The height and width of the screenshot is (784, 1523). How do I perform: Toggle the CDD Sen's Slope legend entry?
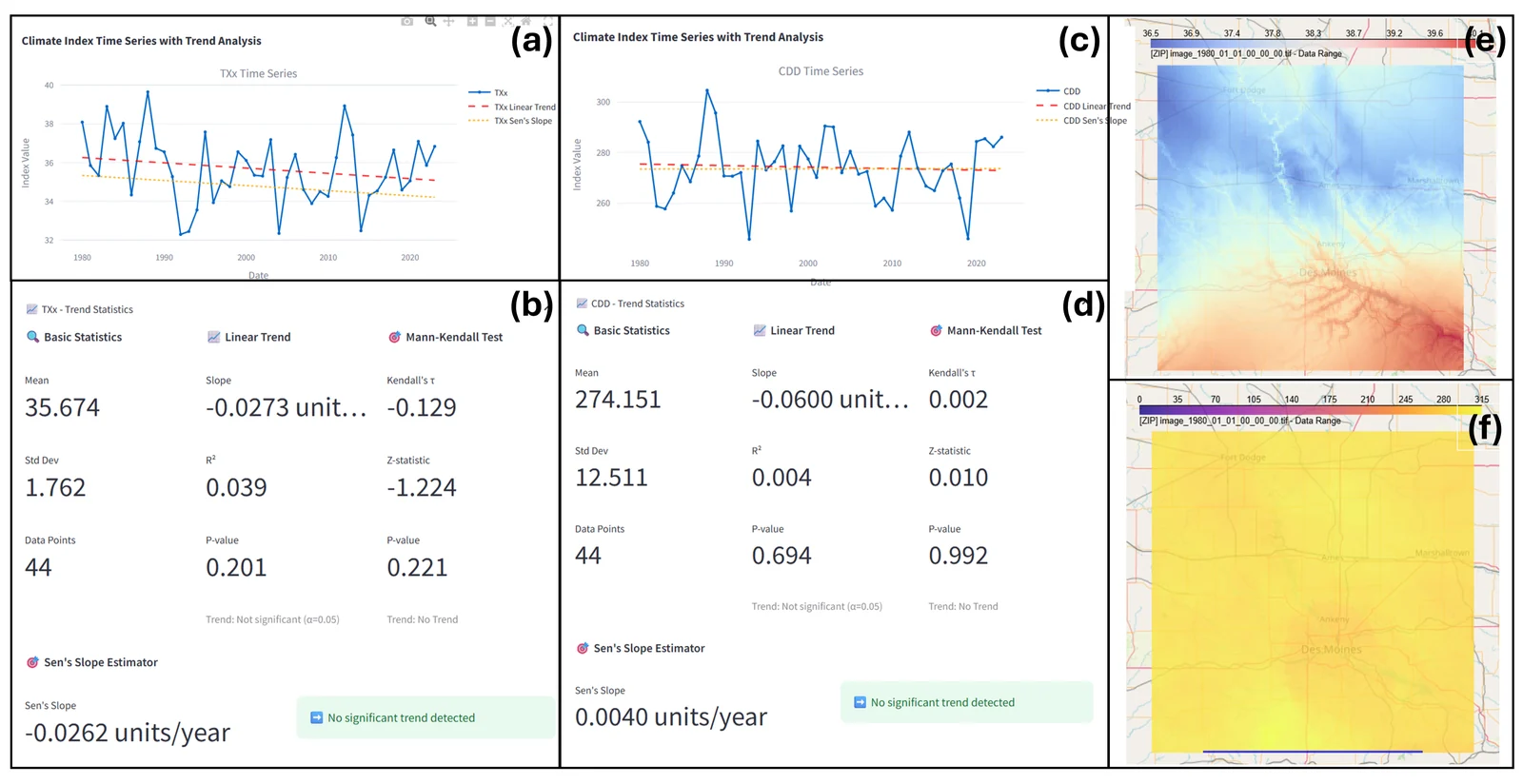point(1081,121)
